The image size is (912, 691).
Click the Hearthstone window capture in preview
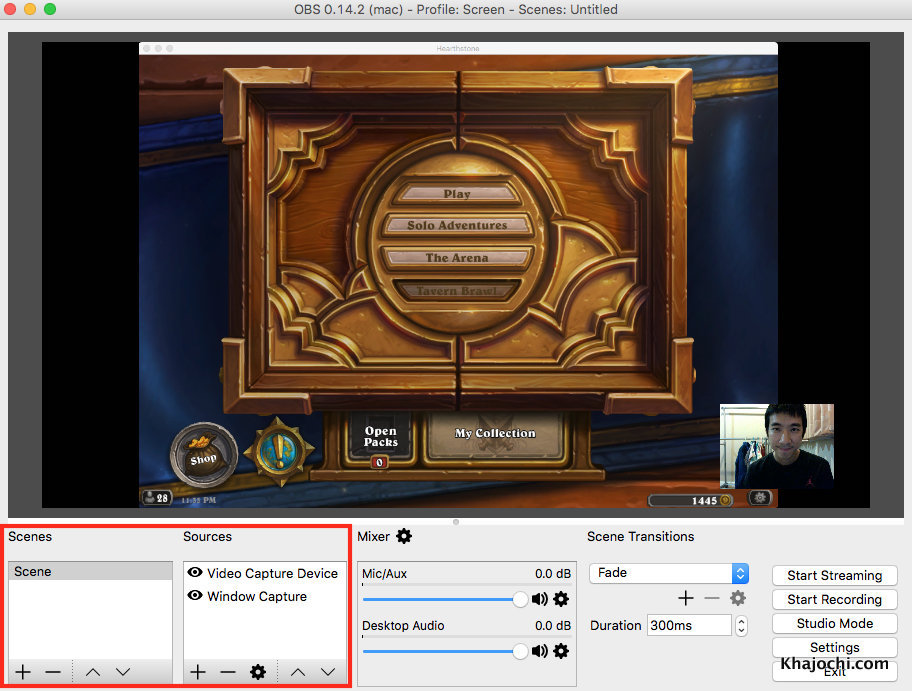tap(458, 275)
